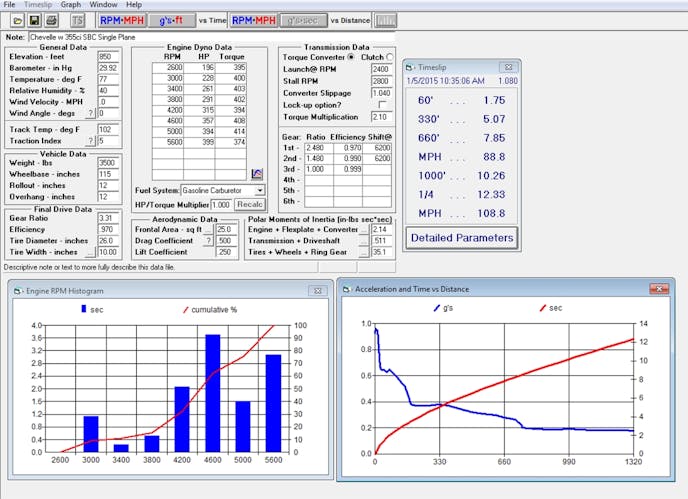Expand the Fuel System dropdown
Viewport: 688px width, 499px height.
[259, 190]
